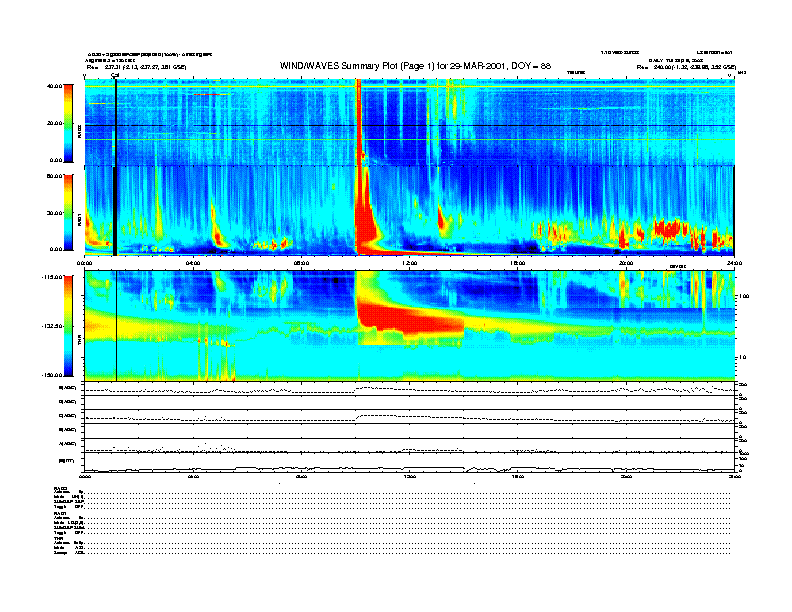
Task: Click the large red emission in TNR panel
Action: click(410, 319)
